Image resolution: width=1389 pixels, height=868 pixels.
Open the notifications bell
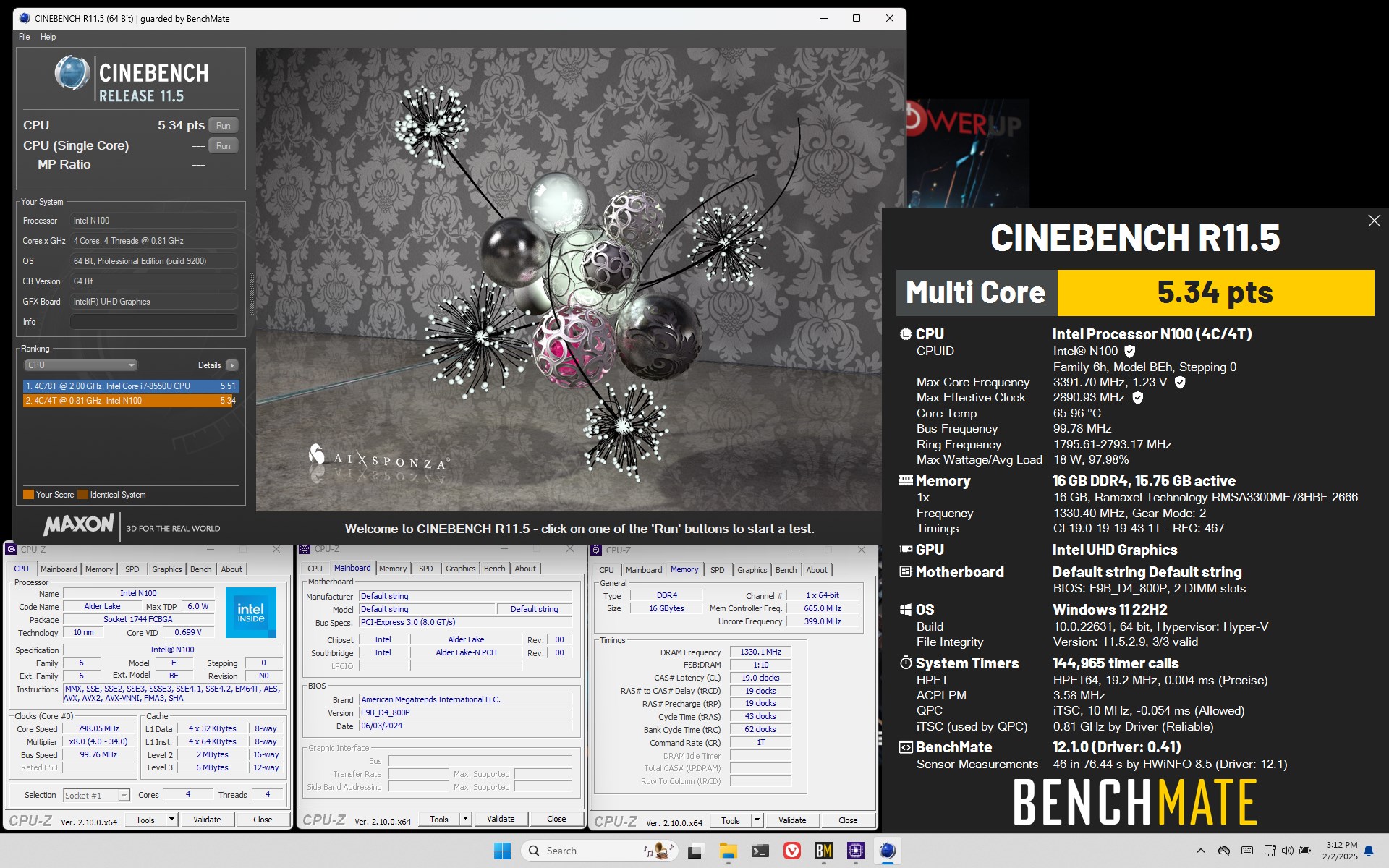coord(1369,851)
